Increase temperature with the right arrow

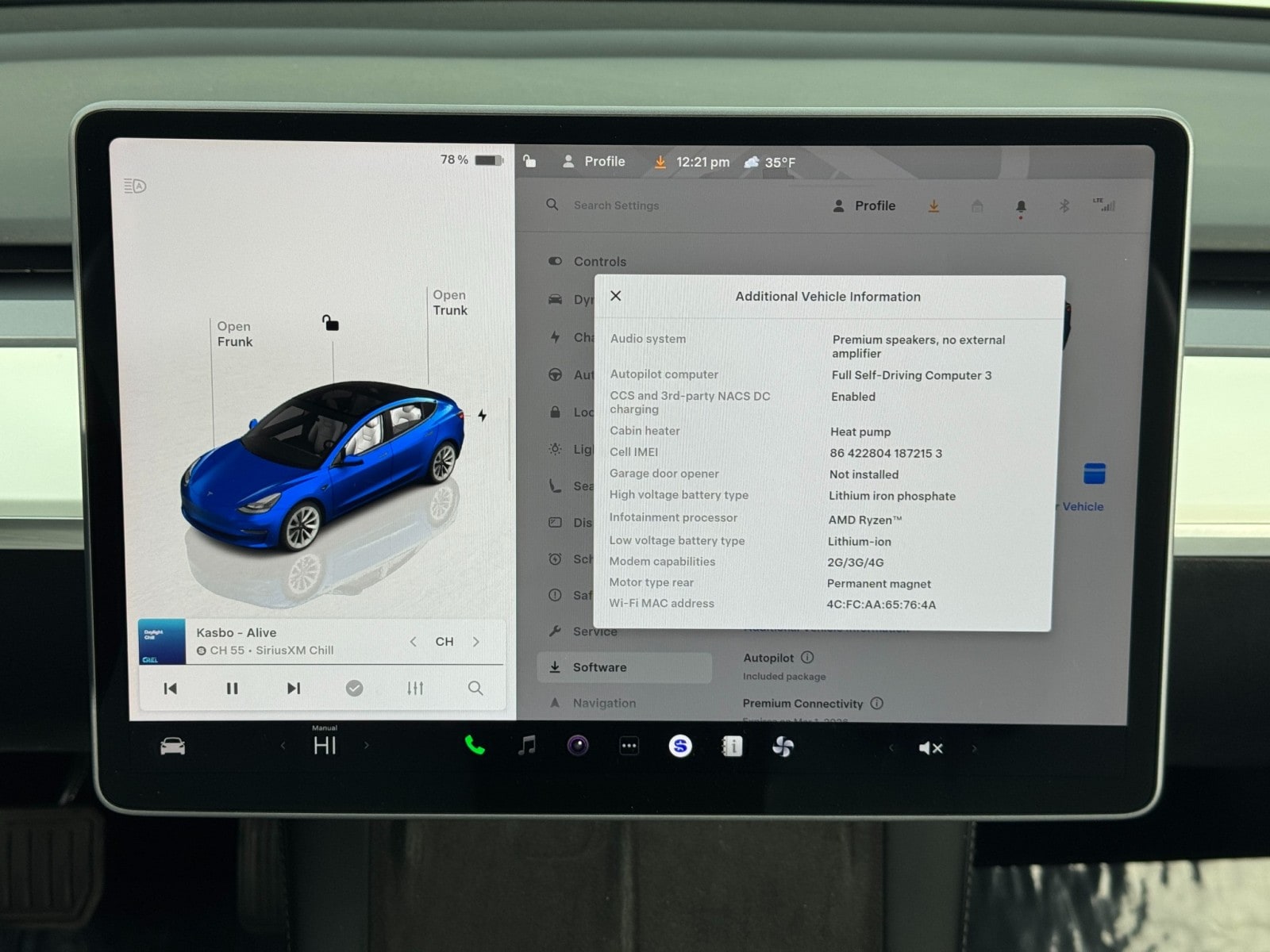(x=367, y=746)
